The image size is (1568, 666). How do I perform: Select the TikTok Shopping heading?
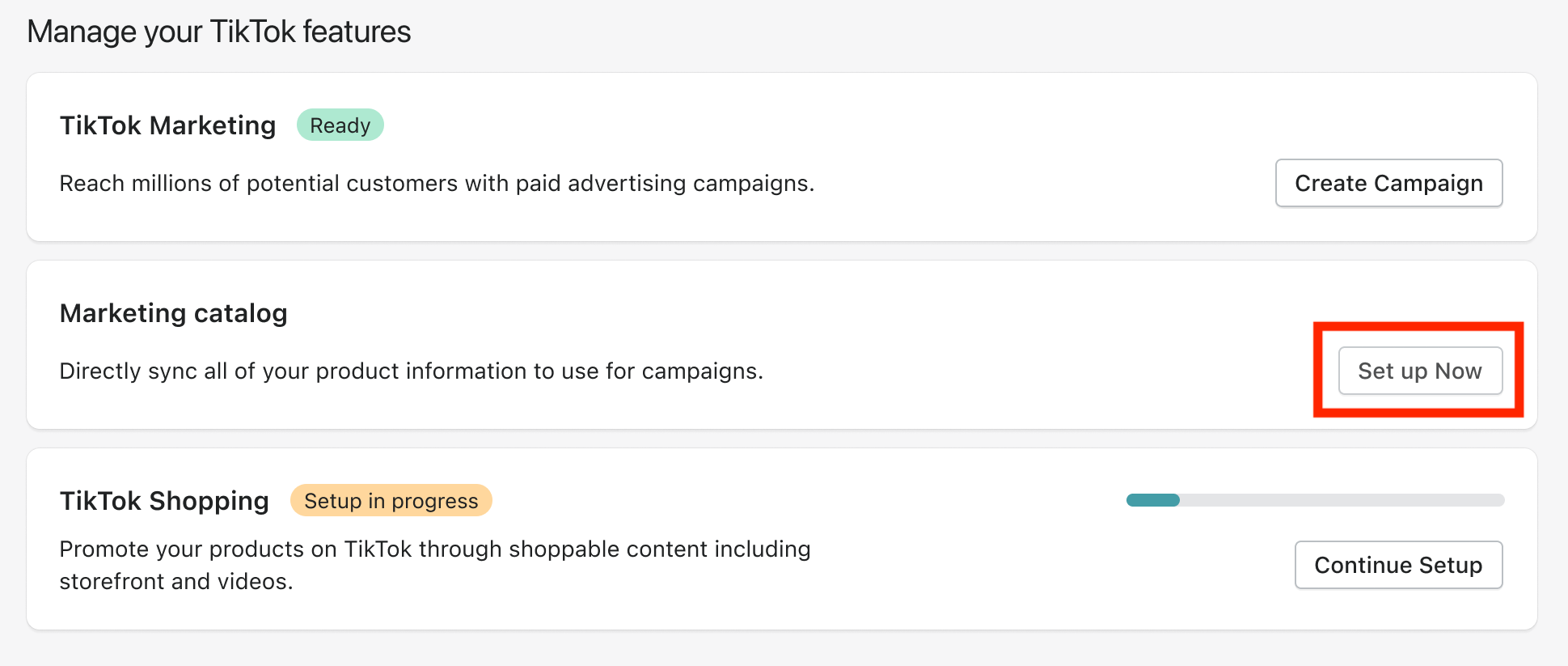(164, 501)
